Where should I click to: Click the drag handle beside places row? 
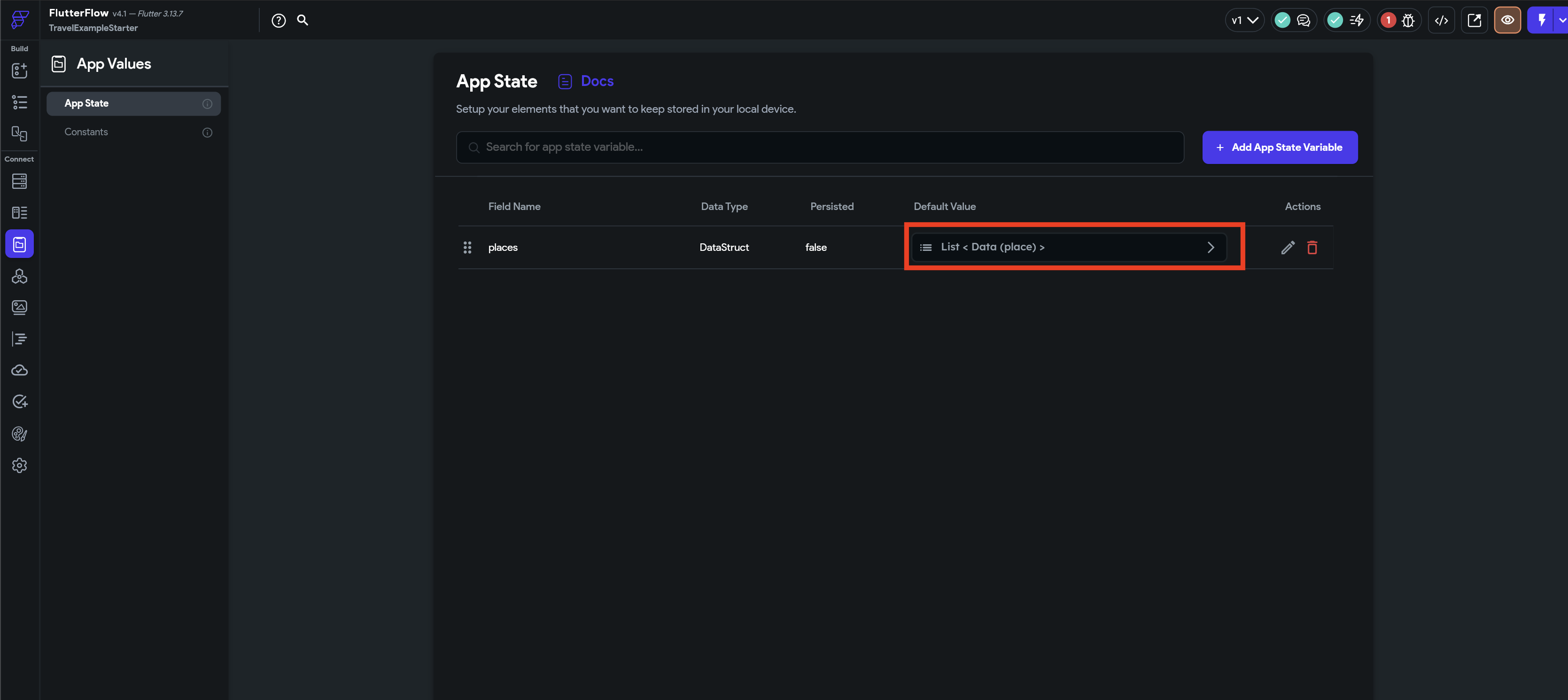pyautogui.click(x=467, y=248)
